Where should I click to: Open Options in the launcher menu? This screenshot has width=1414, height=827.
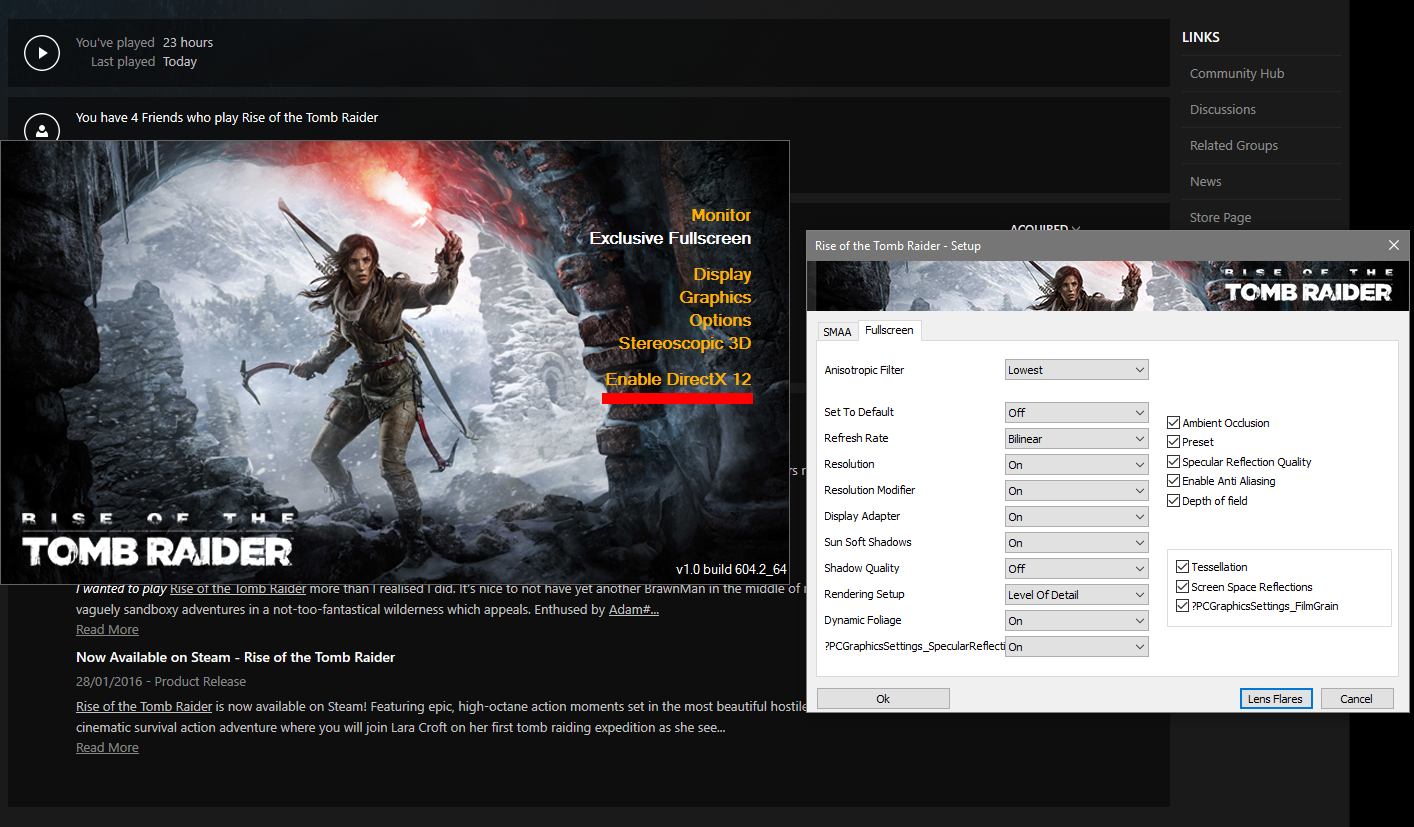[x=720, y=320]
